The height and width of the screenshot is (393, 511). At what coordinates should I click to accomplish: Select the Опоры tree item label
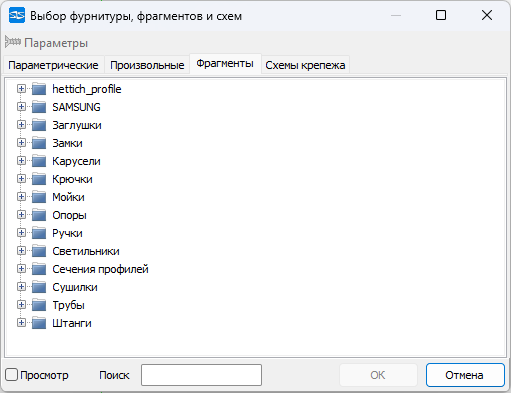pos(69,215)
